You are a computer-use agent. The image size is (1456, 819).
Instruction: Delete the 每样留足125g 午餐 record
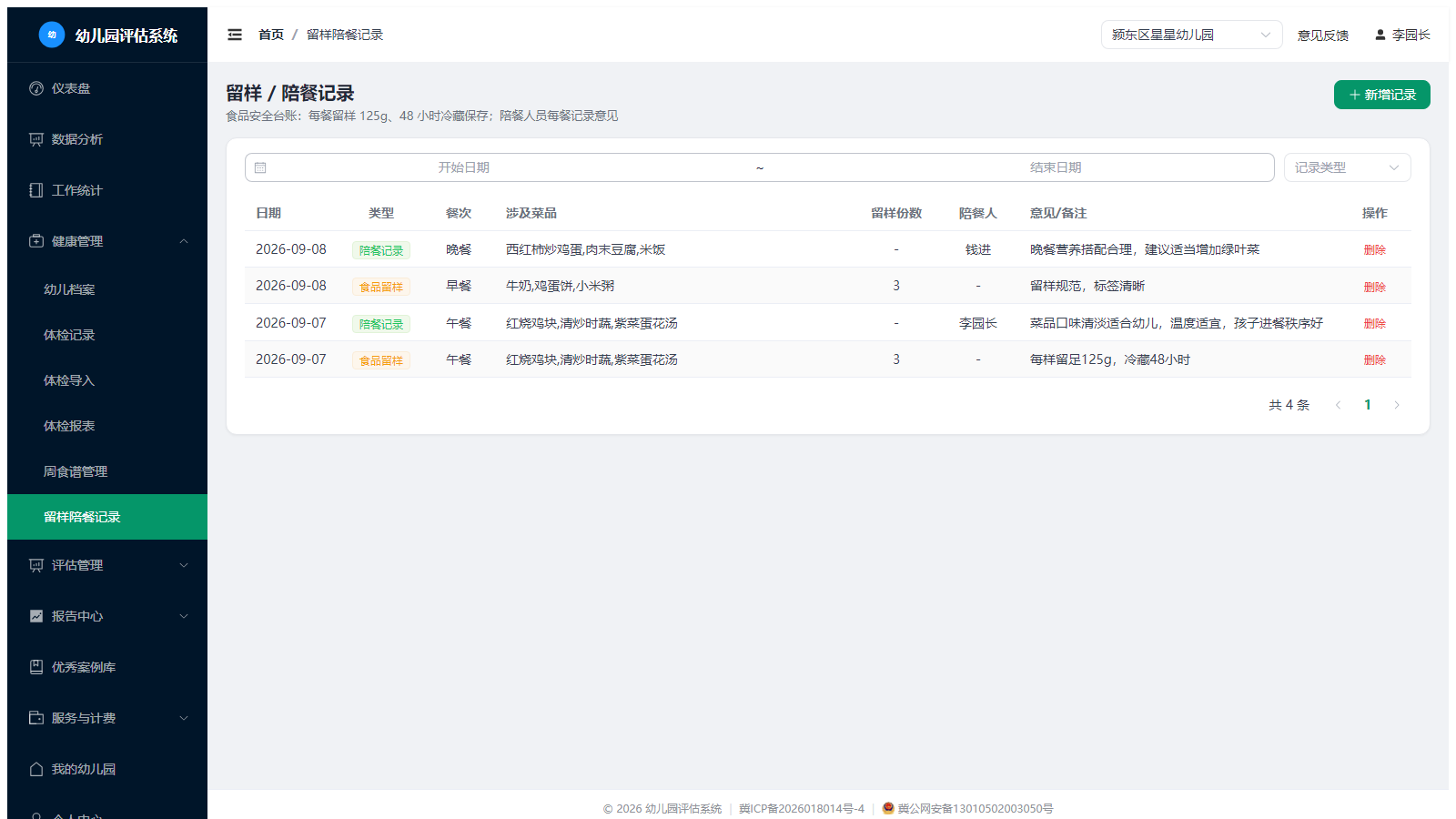tap(1375, 360)
